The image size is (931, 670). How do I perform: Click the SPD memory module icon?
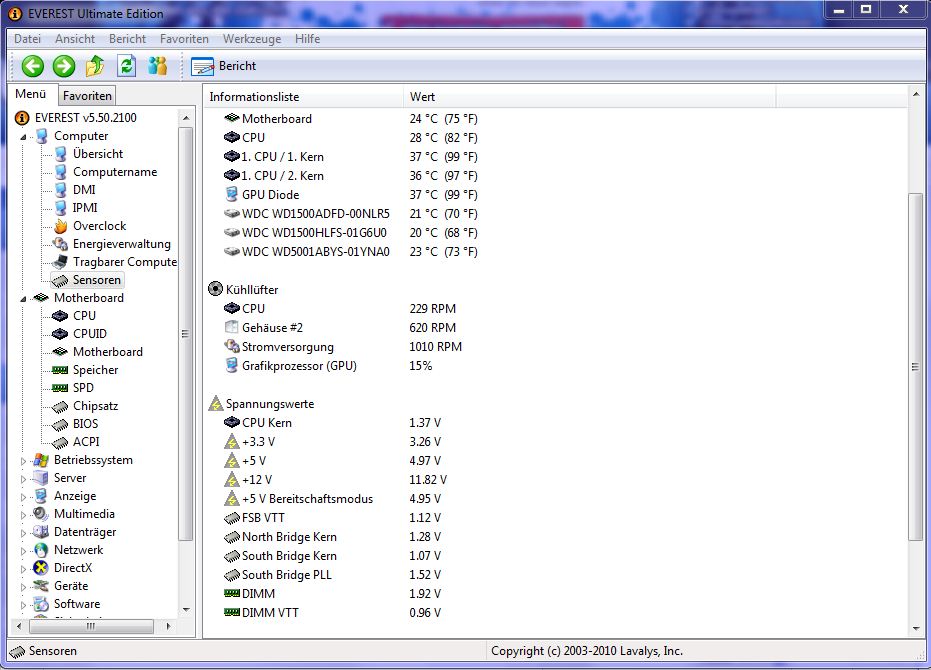click(x=61, y=388)
